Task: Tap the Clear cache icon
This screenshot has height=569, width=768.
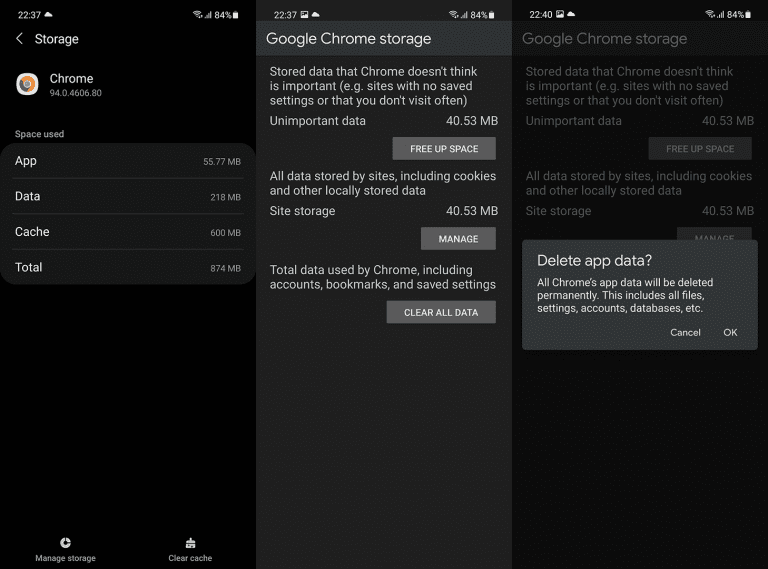Action: pos(190,543)
